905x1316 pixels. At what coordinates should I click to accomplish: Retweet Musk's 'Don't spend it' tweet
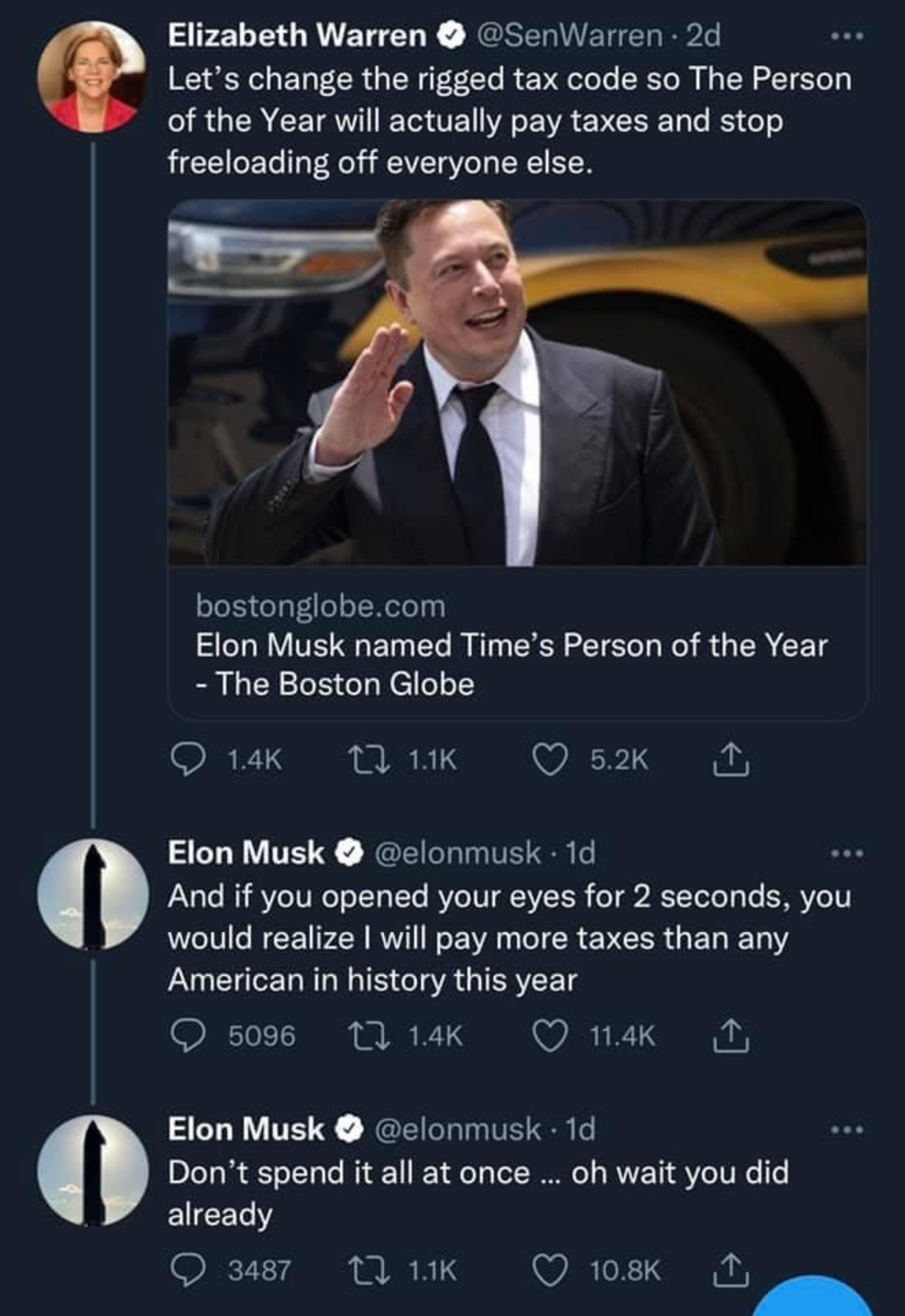(368, 1270)
